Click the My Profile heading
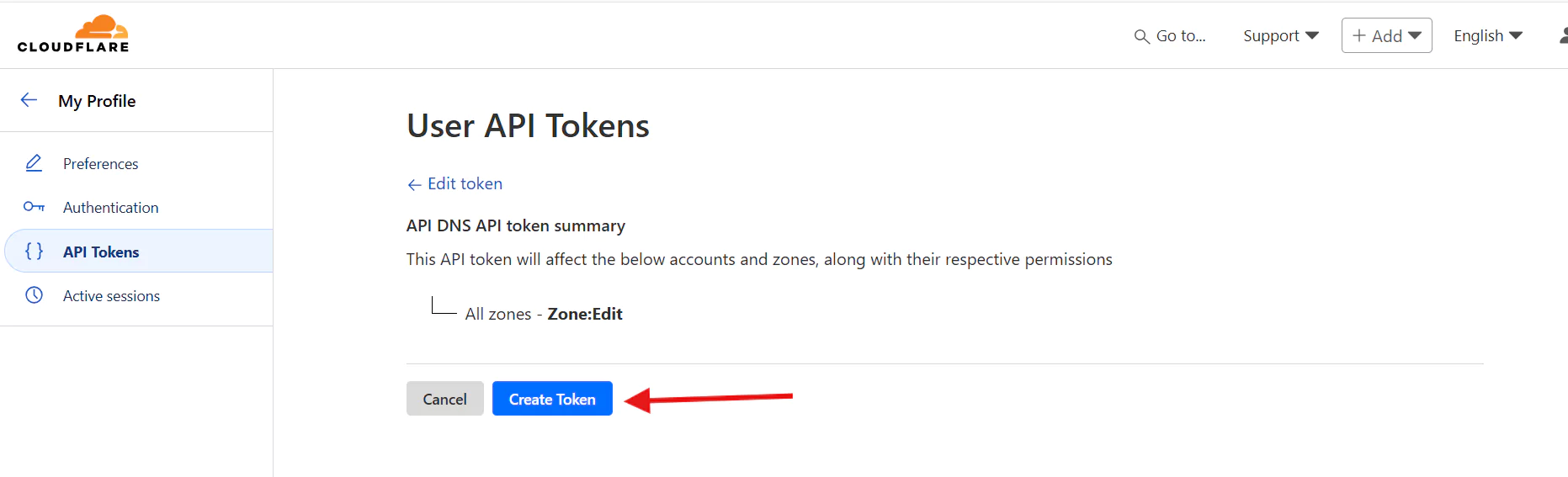The width and height of the screenshot is (1568, 477). pos(97,101)
